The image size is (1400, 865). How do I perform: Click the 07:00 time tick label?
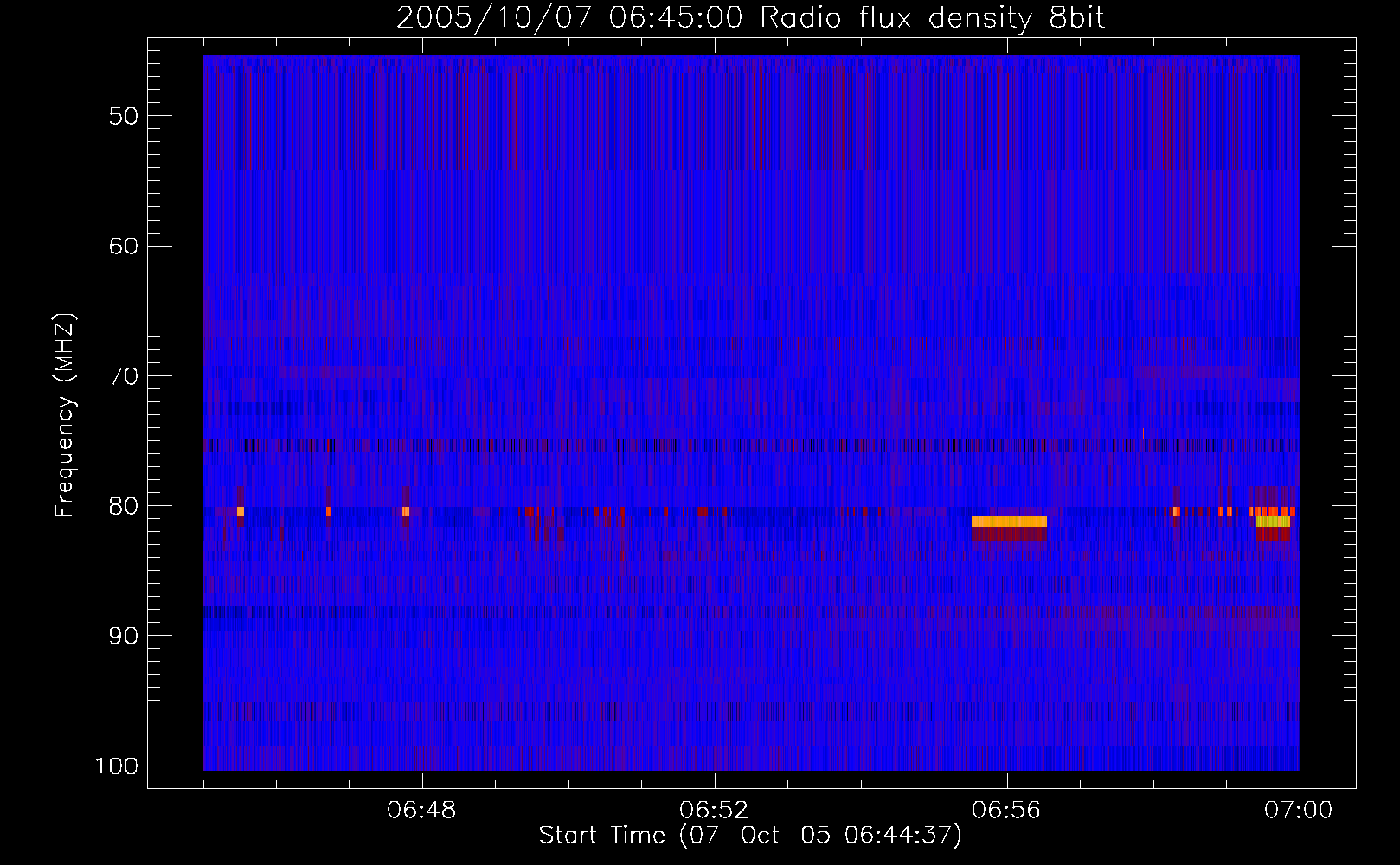(1299, 811)
